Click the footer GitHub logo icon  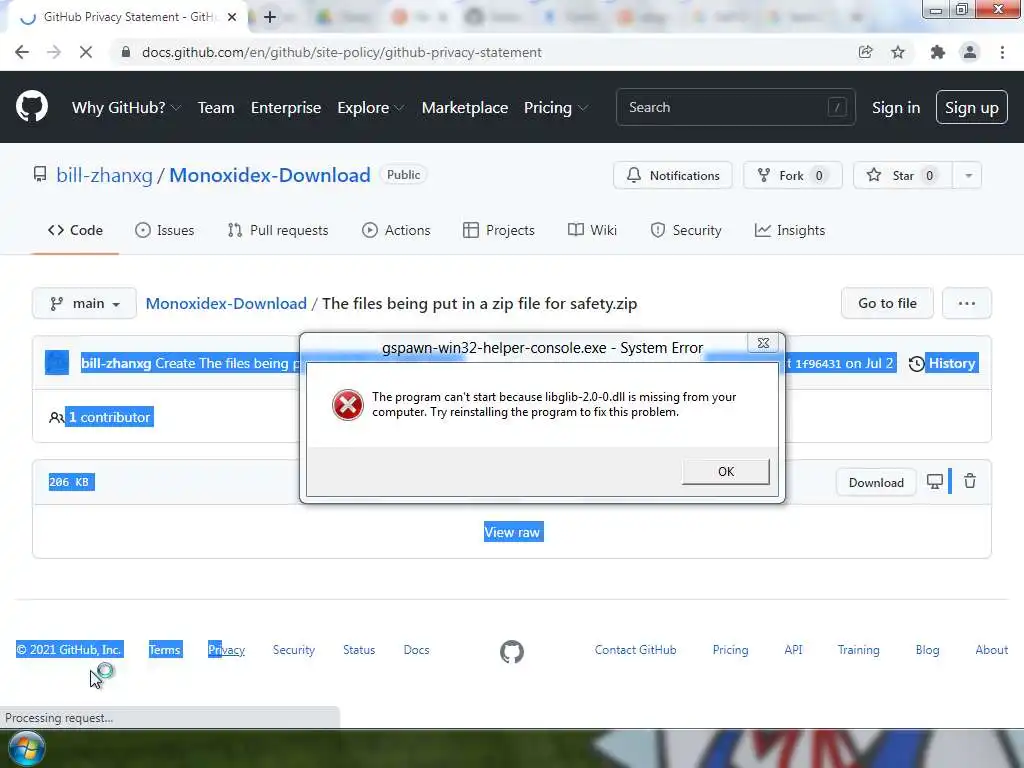click(512, 651)
